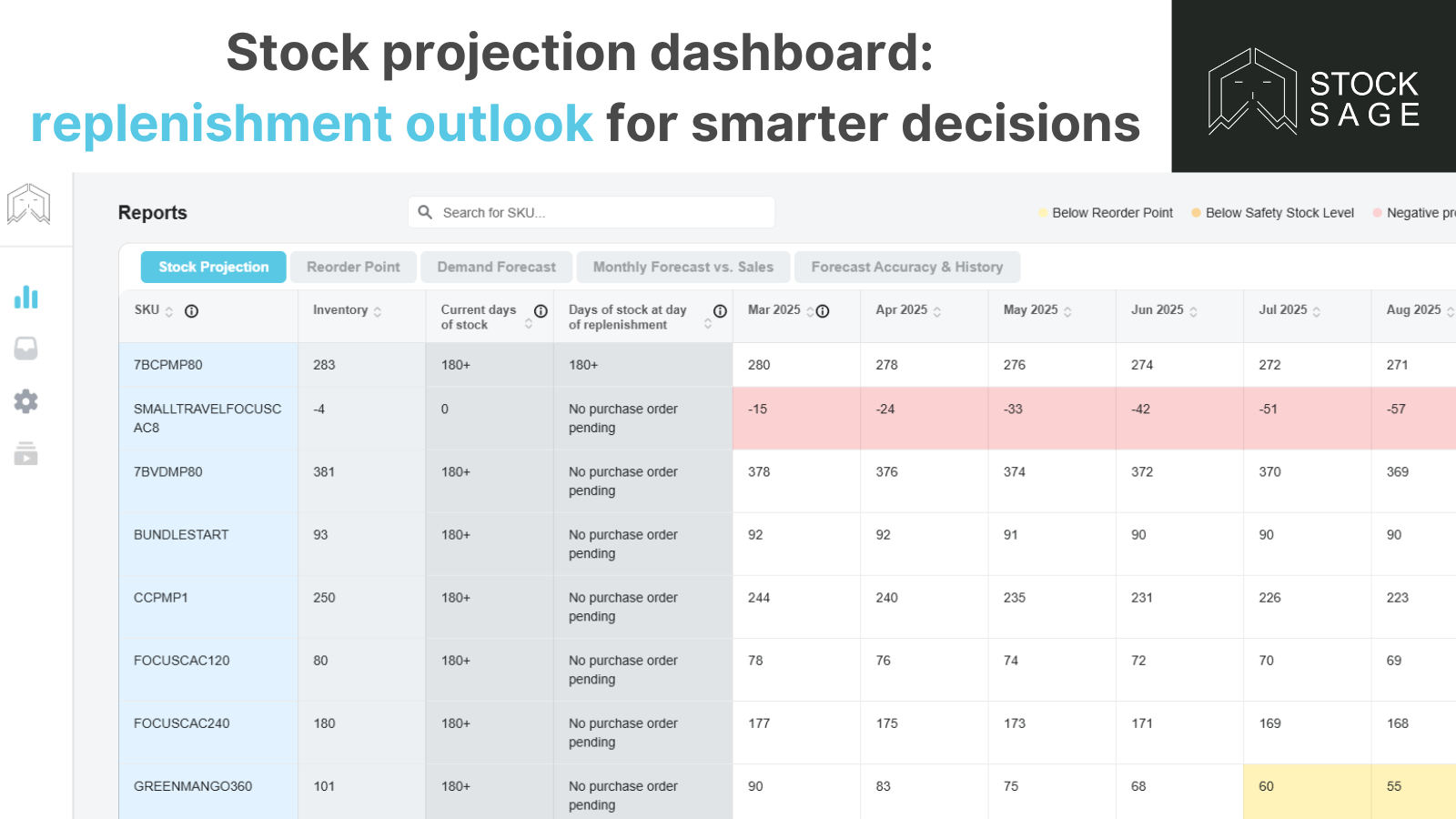Click the Search for SKU input field
The height and width of the screenshot is (819, 1456).
(601, 212)
